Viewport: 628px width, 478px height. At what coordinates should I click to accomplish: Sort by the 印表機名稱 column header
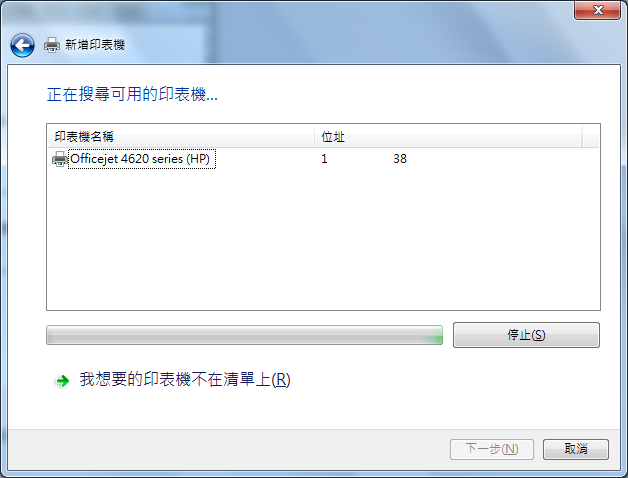[x=181, y=137]
